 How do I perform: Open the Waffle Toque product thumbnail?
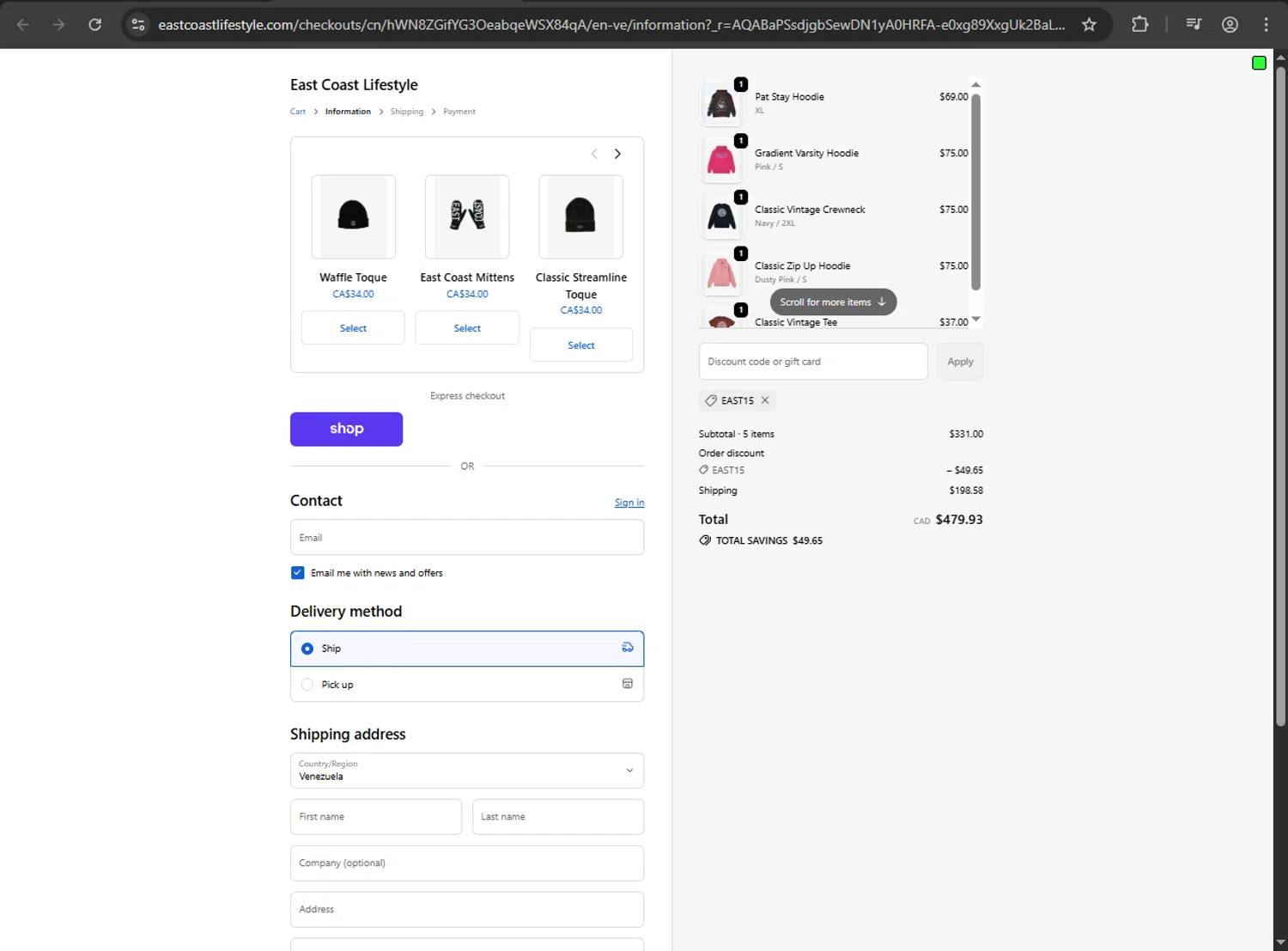353,216
